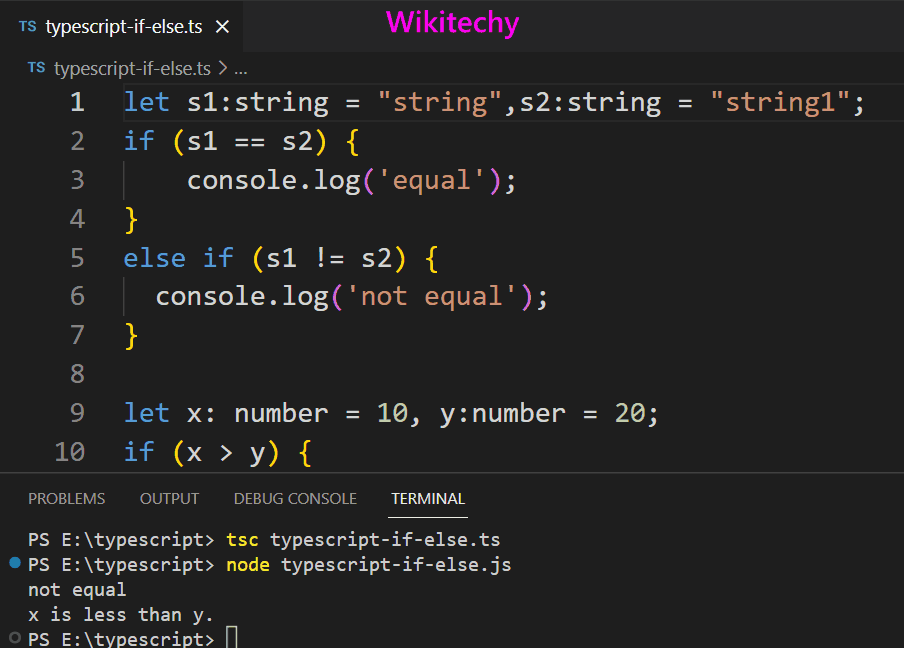The height and width of the screenshot is (648, 904).
Task: Click the blue command marker beside the node command
Action: (15, 564)
